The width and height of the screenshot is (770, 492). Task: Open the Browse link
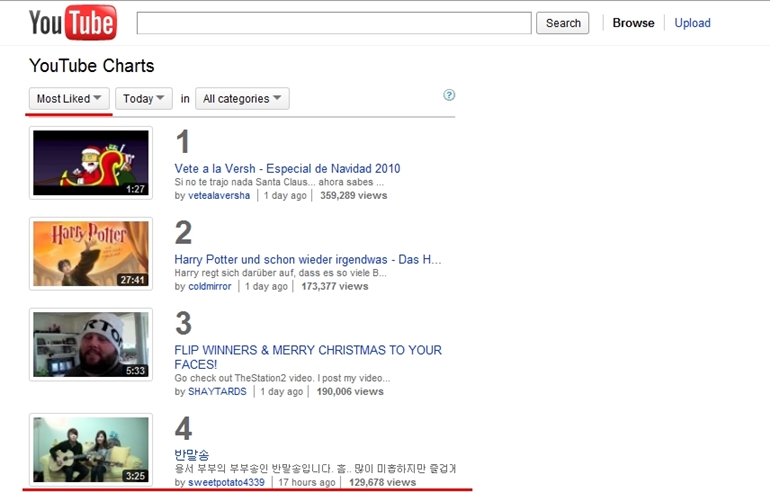[x=633, y=23]
